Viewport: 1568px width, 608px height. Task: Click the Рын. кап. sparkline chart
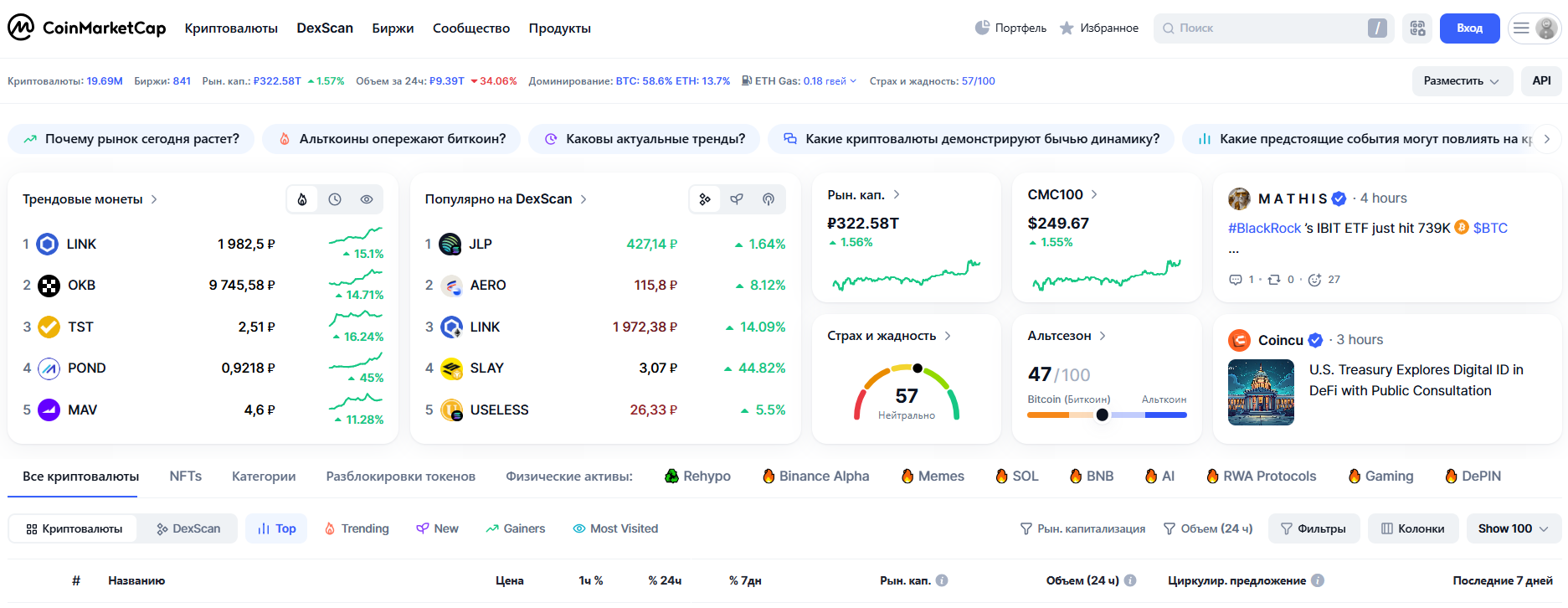907,276
